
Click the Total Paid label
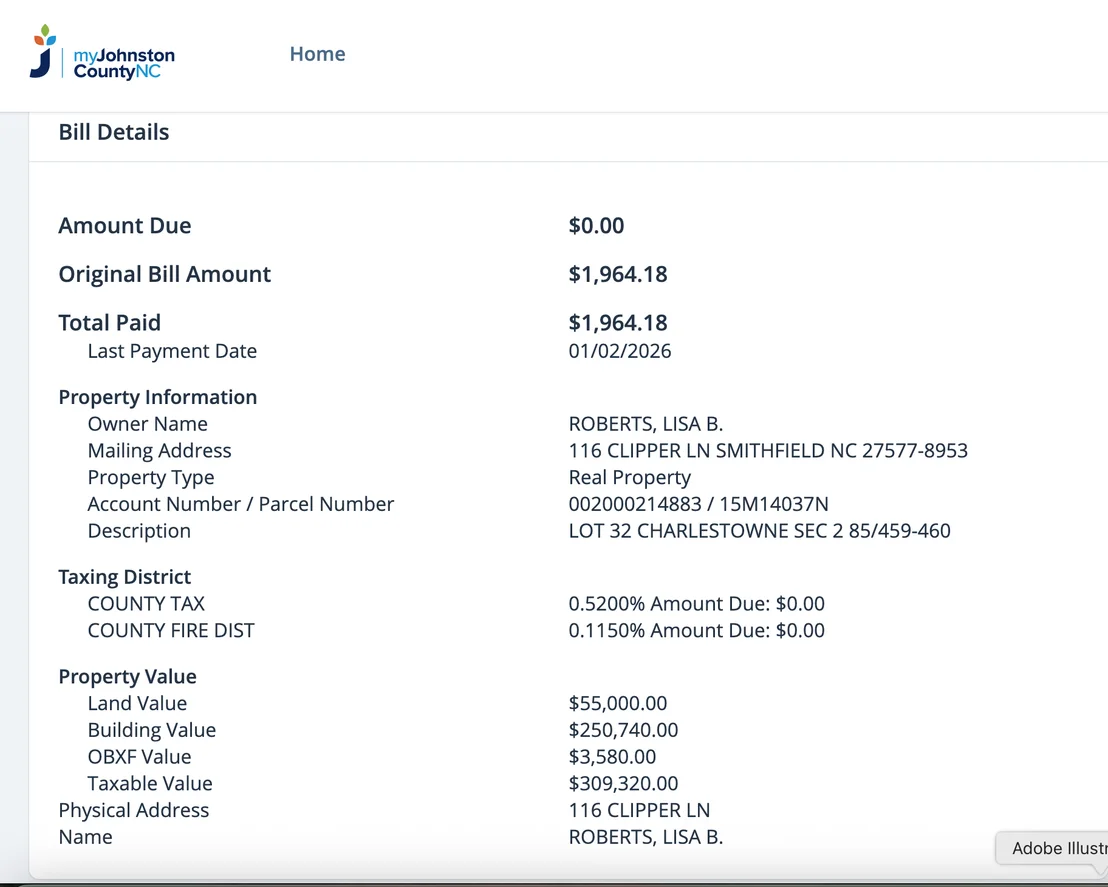click(x=110, y=323)
